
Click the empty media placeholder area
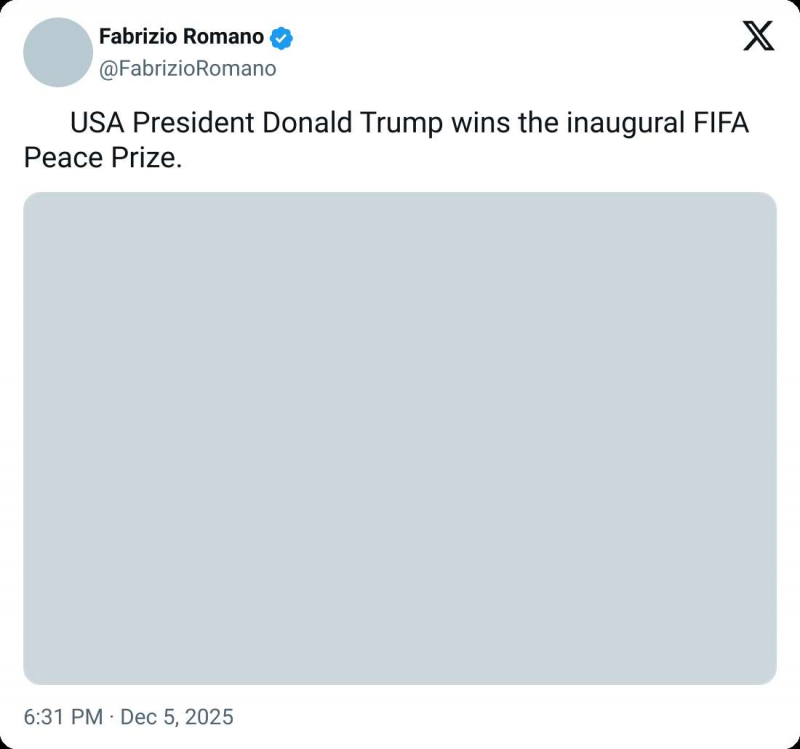tap(400, 435)
